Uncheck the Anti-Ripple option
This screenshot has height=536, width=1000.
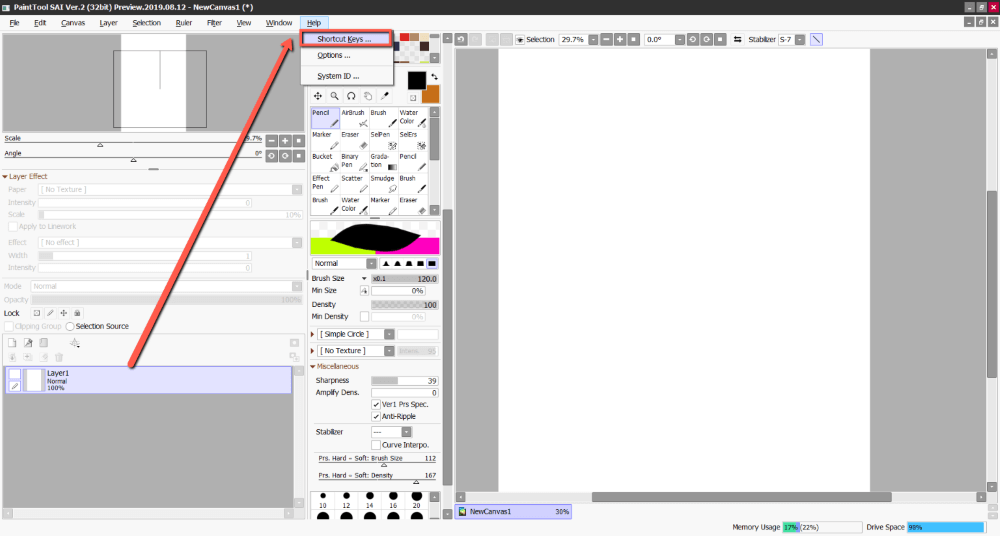click(x=376, y=417)
